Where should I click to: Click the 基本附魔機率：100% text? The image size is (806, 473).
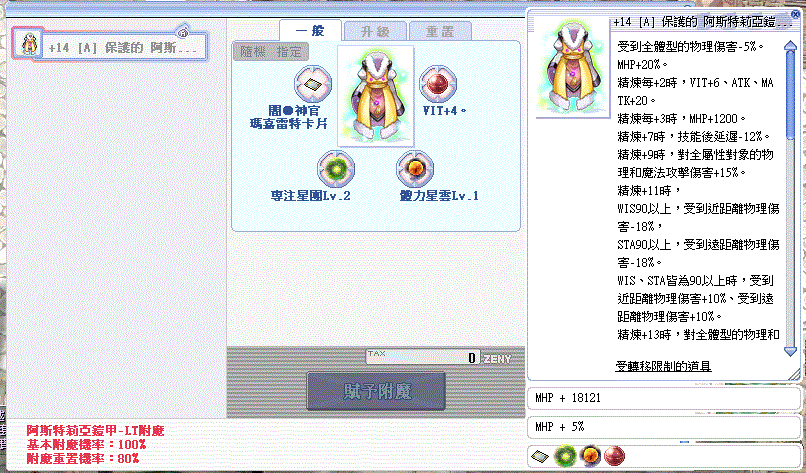click(86, 444)
